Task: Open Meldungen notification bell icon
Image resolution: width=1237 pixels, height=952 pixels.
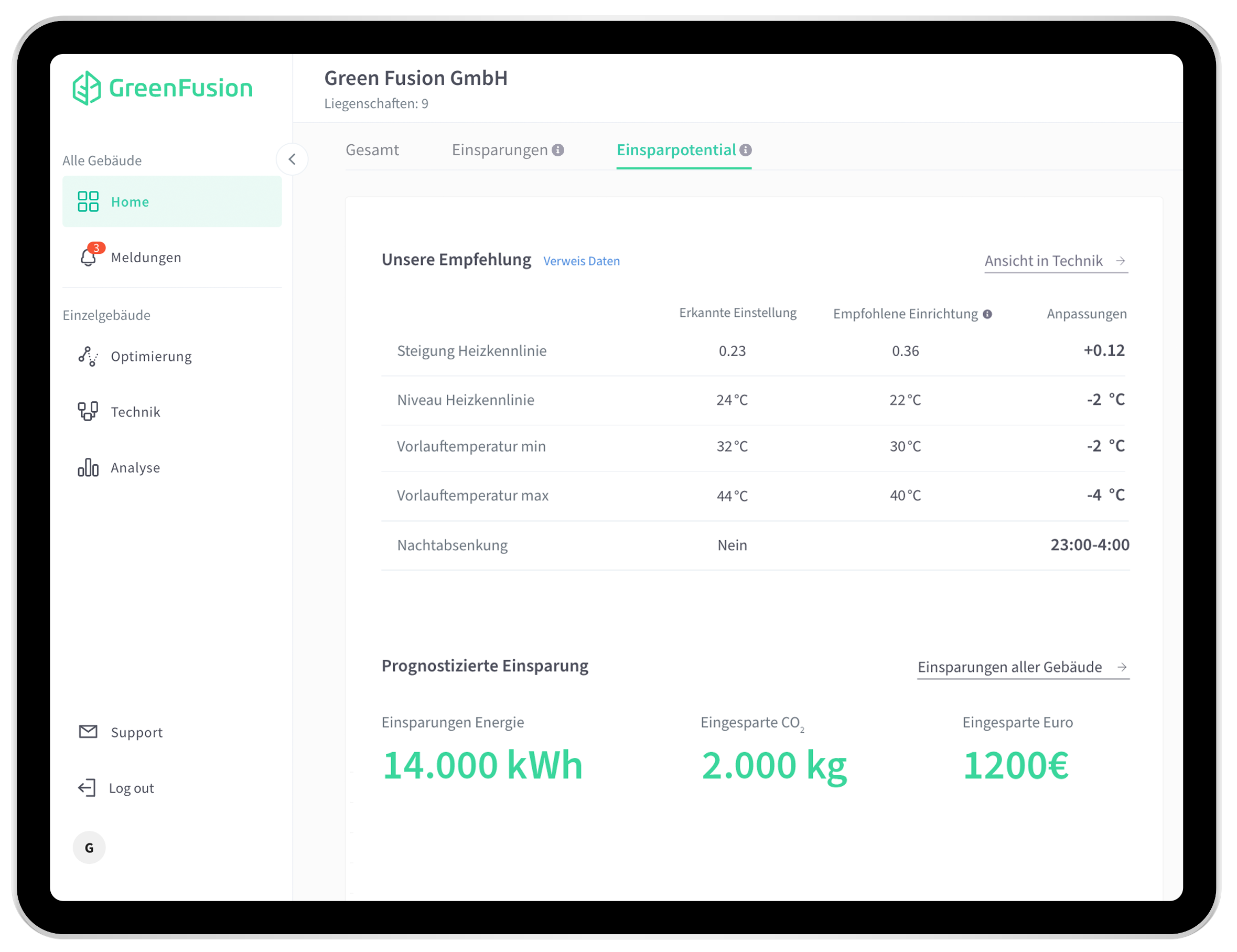Action: pos(88,257)
